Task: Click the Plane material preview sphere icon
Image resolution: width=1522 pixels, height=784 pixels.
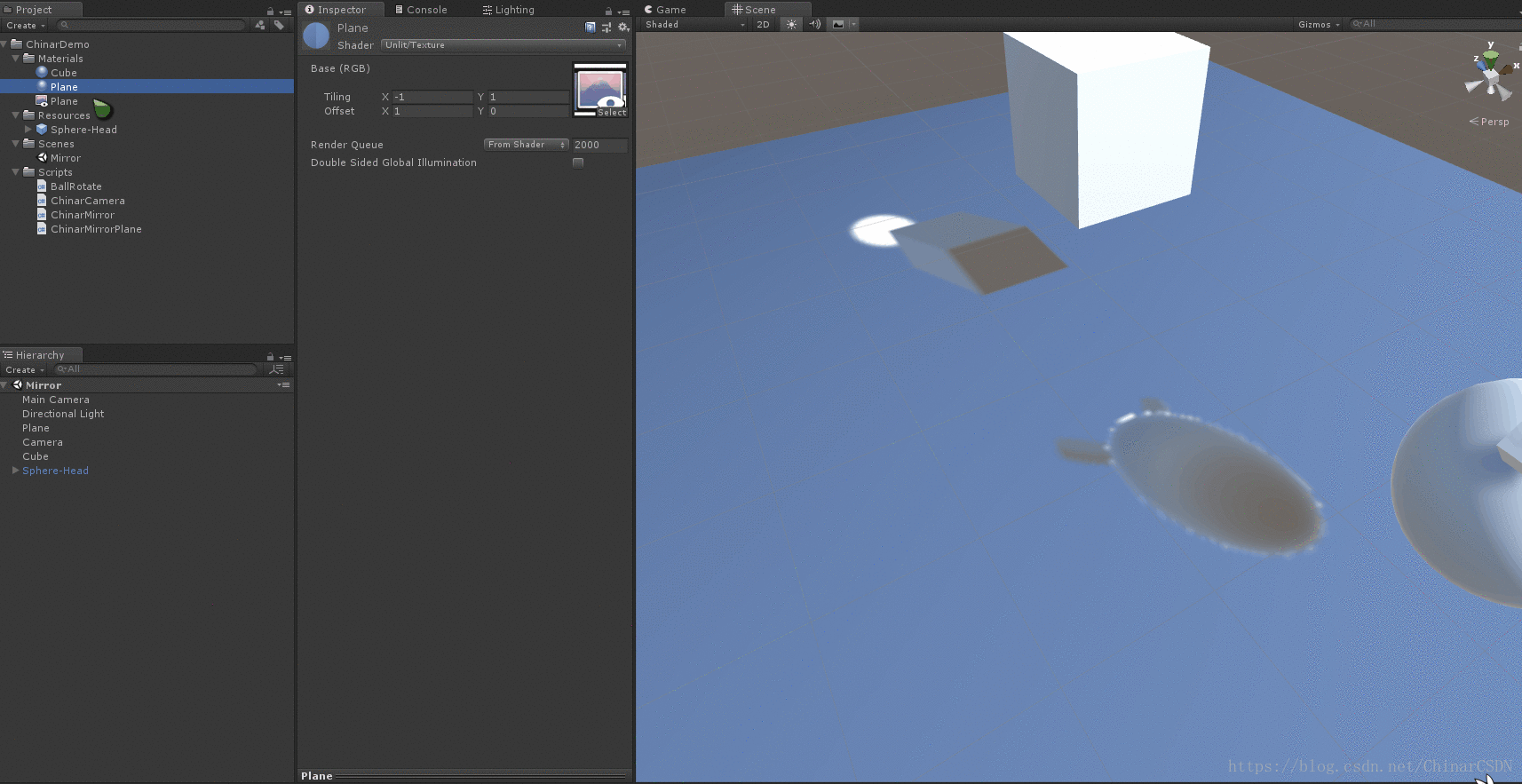Action: (316, 36)
